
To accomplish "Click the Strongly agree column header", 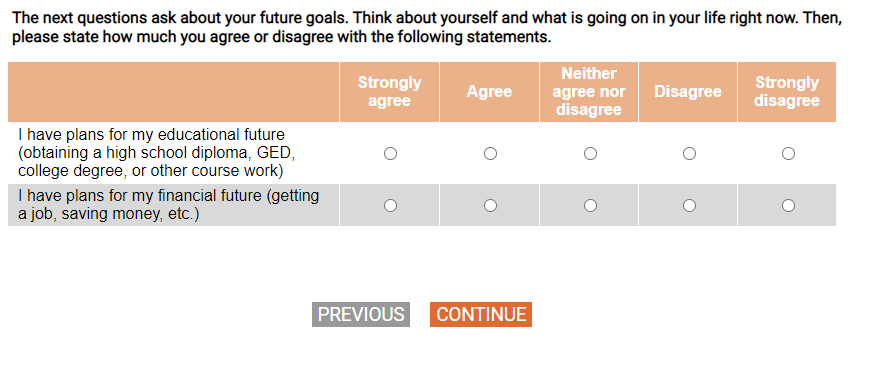I will coord(389,92).
